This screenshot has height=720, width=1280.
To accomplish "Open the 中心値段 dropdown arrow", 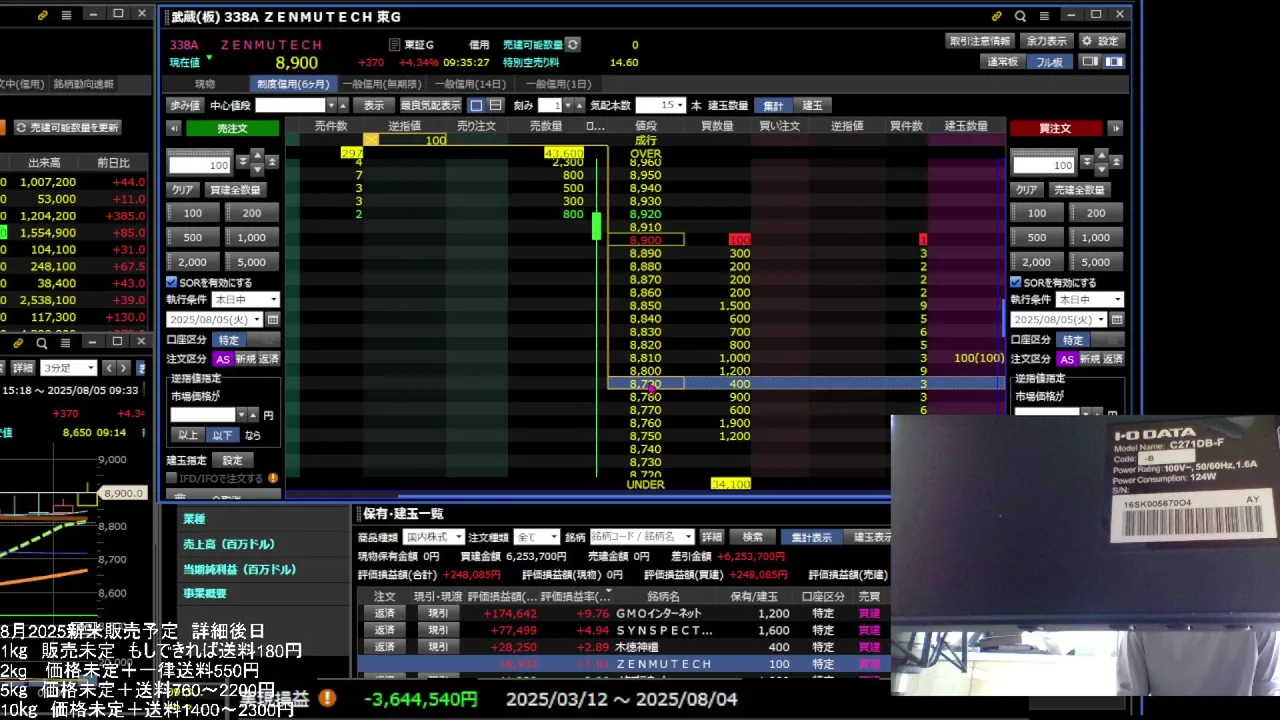I will 331,105.
